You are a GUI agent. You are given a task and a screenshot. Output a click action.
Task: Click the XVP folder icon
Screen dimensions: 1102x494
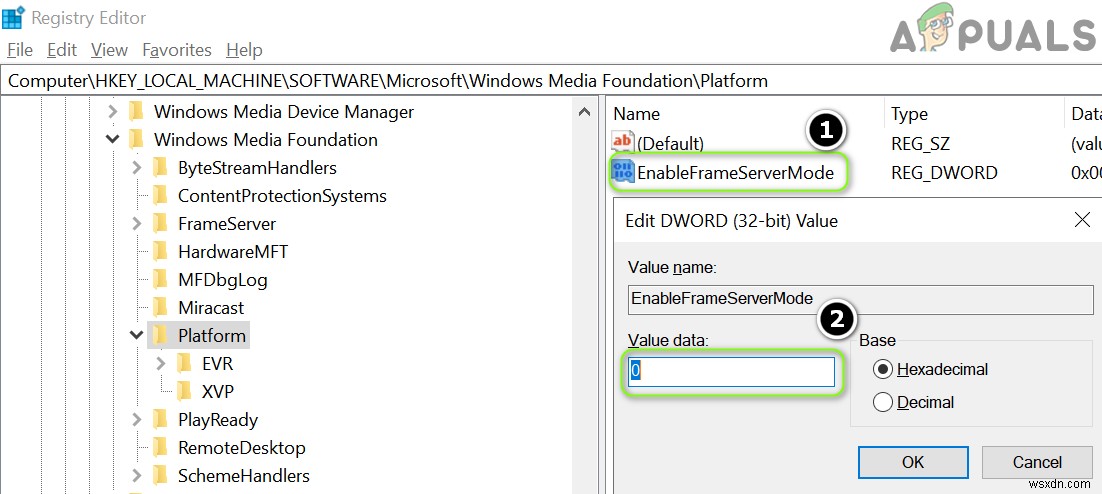pos(184,391)
